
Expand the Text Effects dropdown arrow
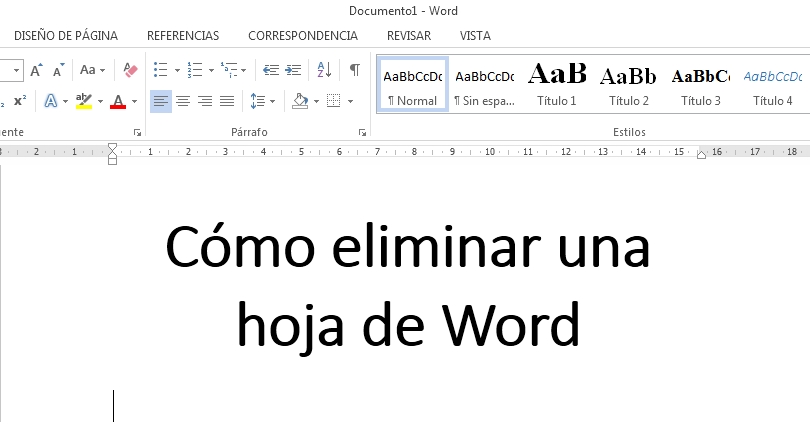pyautogui.click(x=65, y=101)
